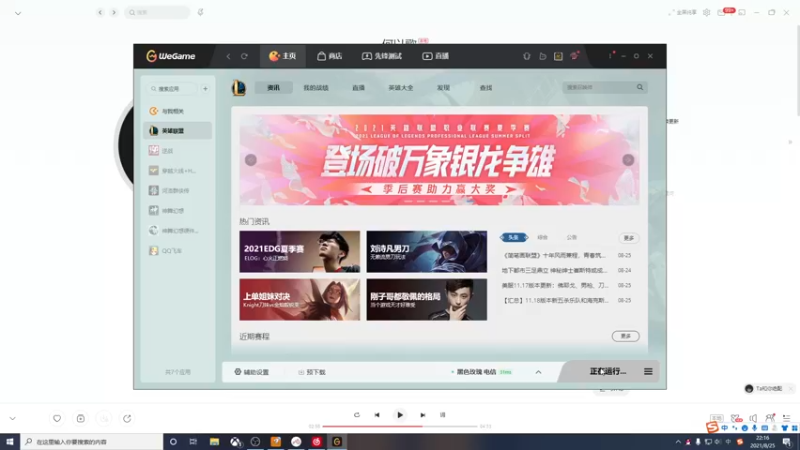Show the previous banner slide

pyautogui.click(x=251, y=160)
